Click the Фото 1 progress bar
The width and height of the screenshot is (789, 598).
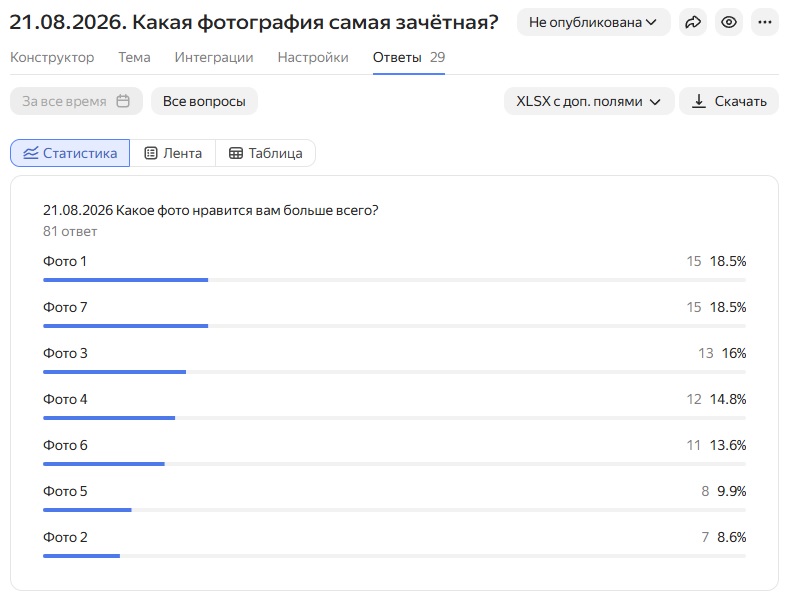[x=394, y=280]
